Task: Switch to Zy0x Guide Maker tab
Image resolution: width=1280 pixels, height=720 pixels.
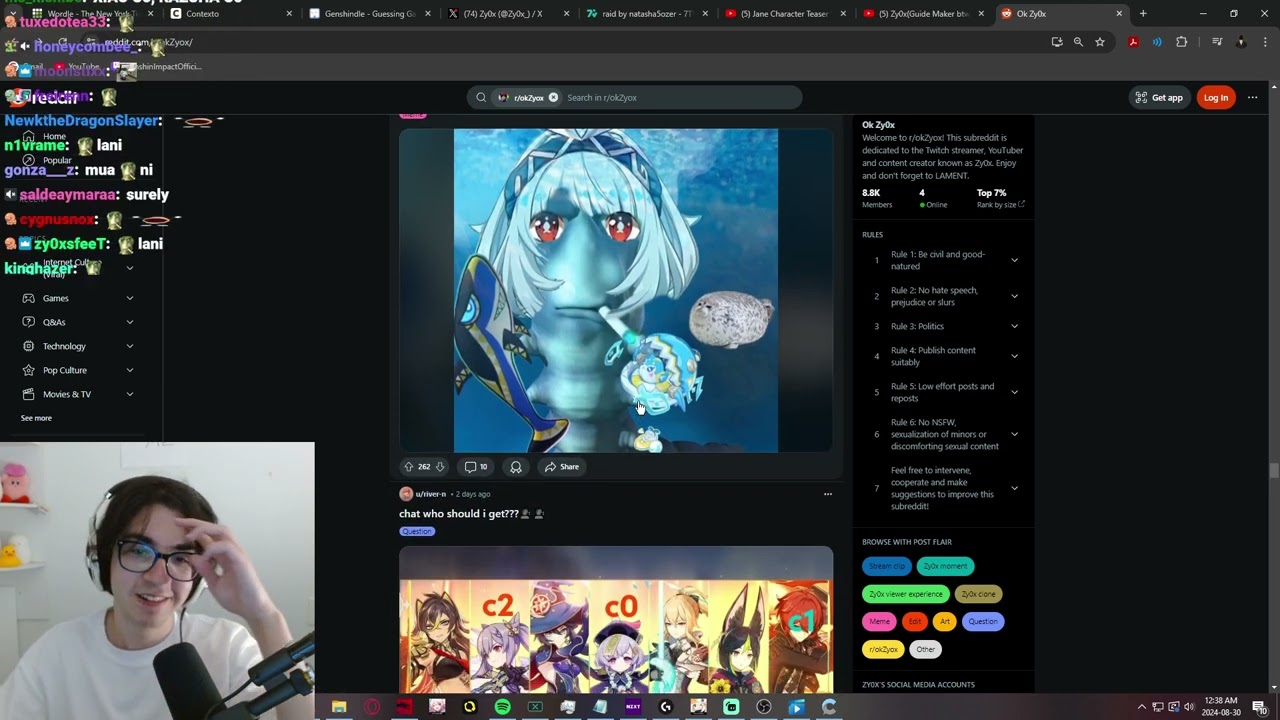Action: (923, 14)
